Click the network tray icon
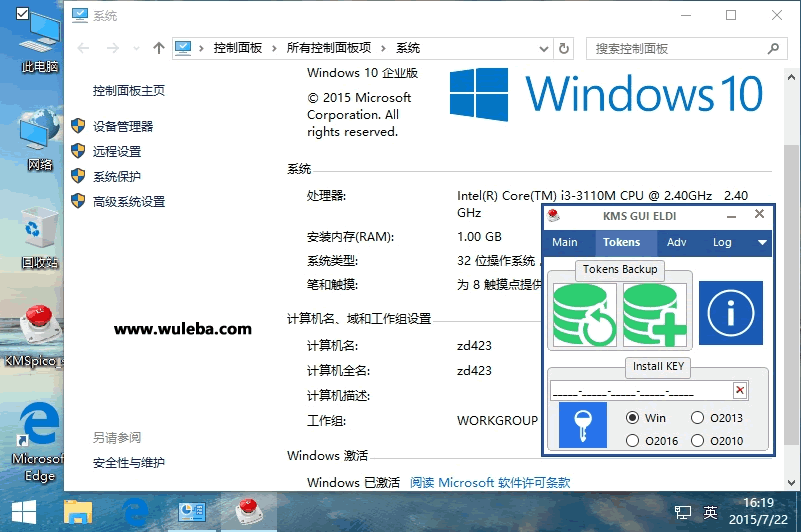The height and width of the screenshot is (532, 801). [x=683, y=512]
